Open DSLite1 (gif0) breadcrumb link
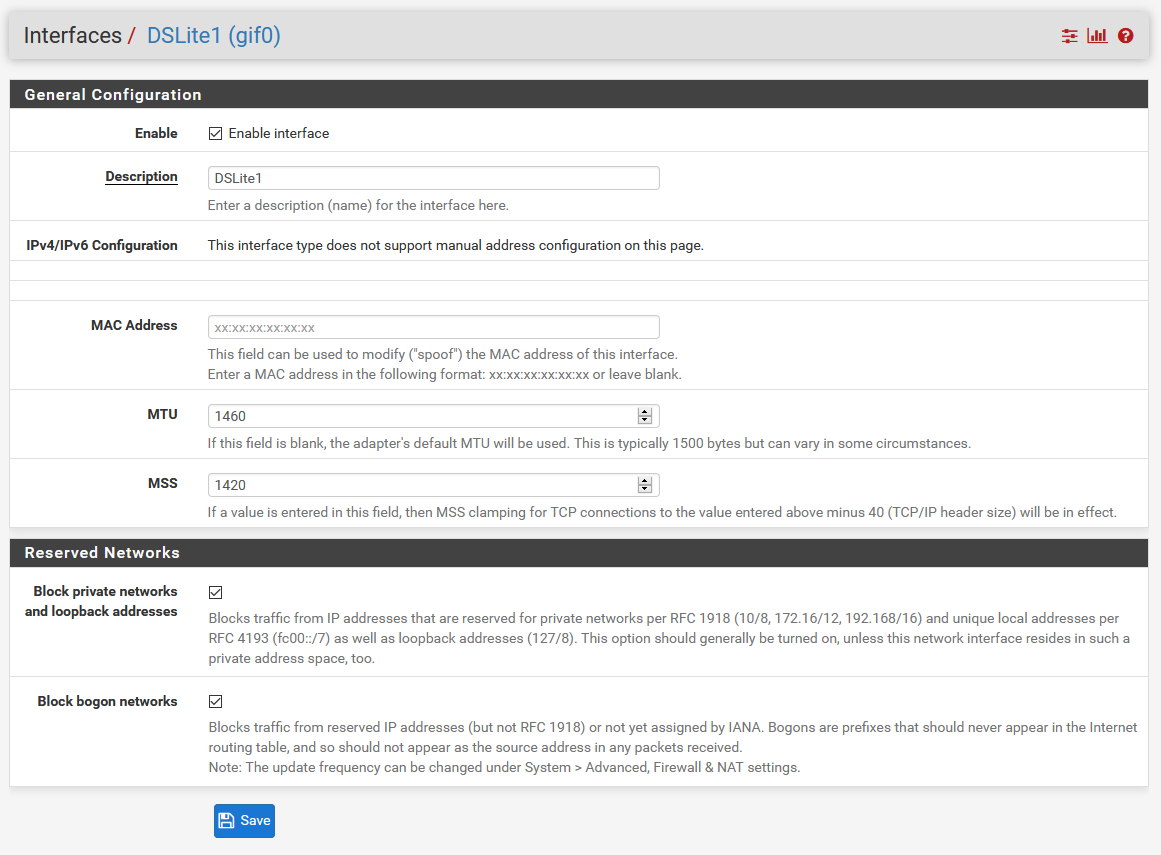 tap(213, 36)
